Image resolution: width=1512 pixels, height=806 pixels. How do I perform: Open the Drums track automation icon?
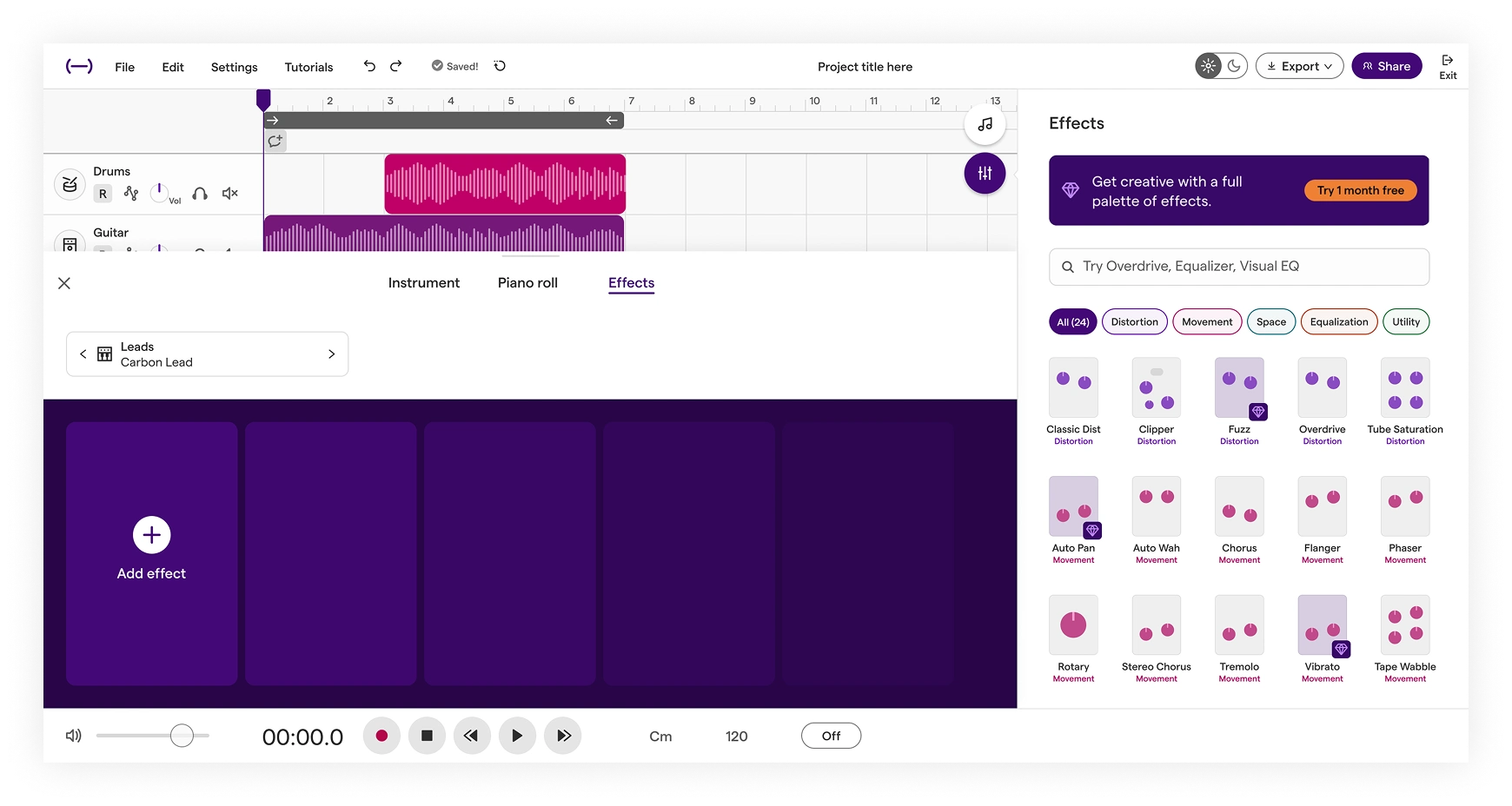pyautogui.click(x=131, y=193)
